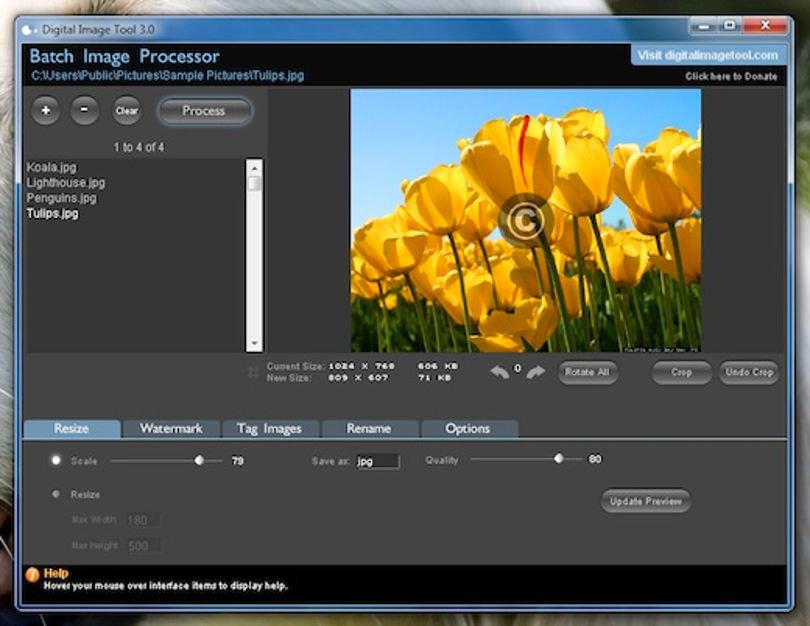Click the copyright watermark on preview
This screenshot has width=810, height=626.
(x=525, y=221)
